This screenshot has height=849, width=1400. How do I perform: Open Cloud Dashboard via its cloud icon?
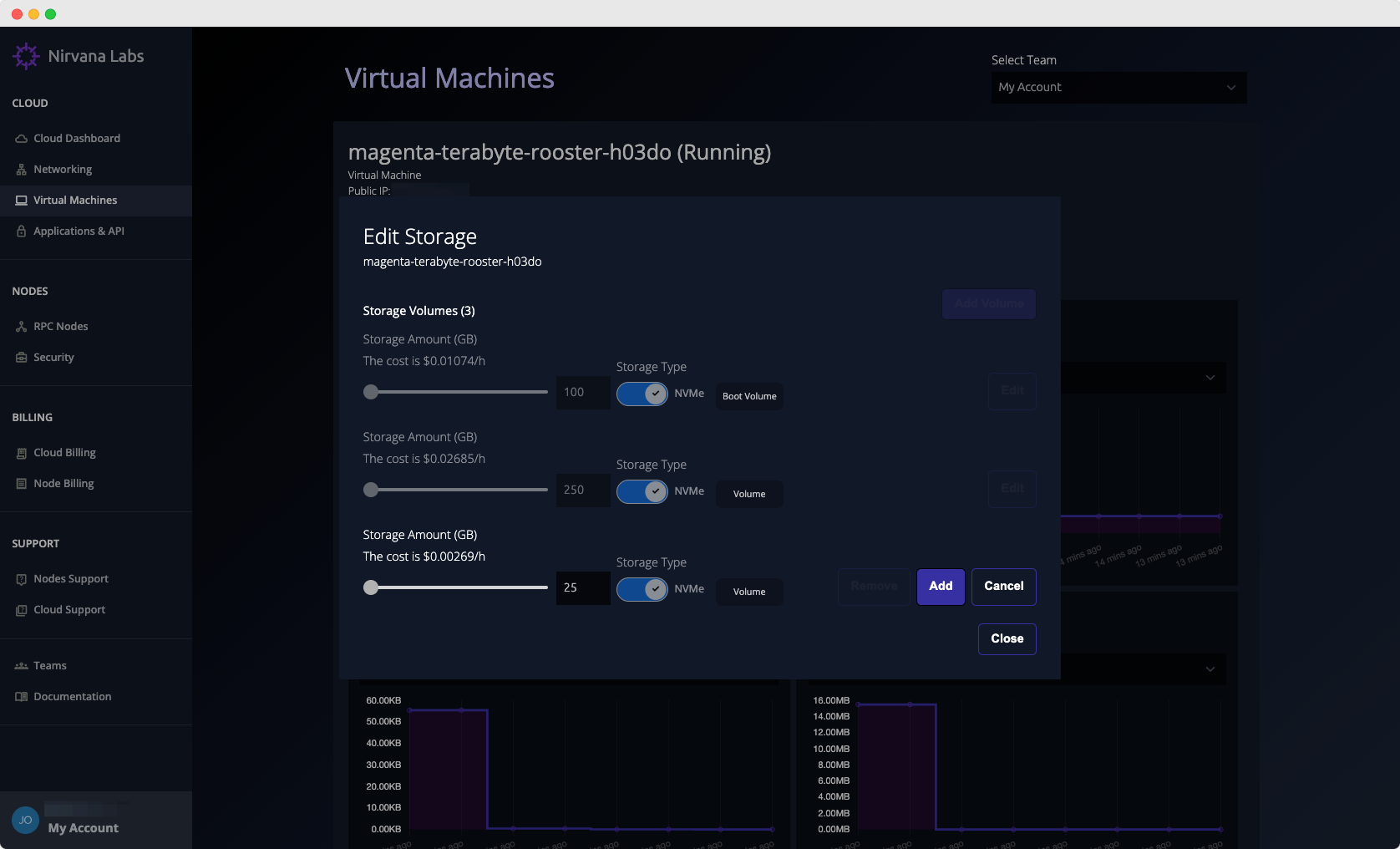[22, 139]
